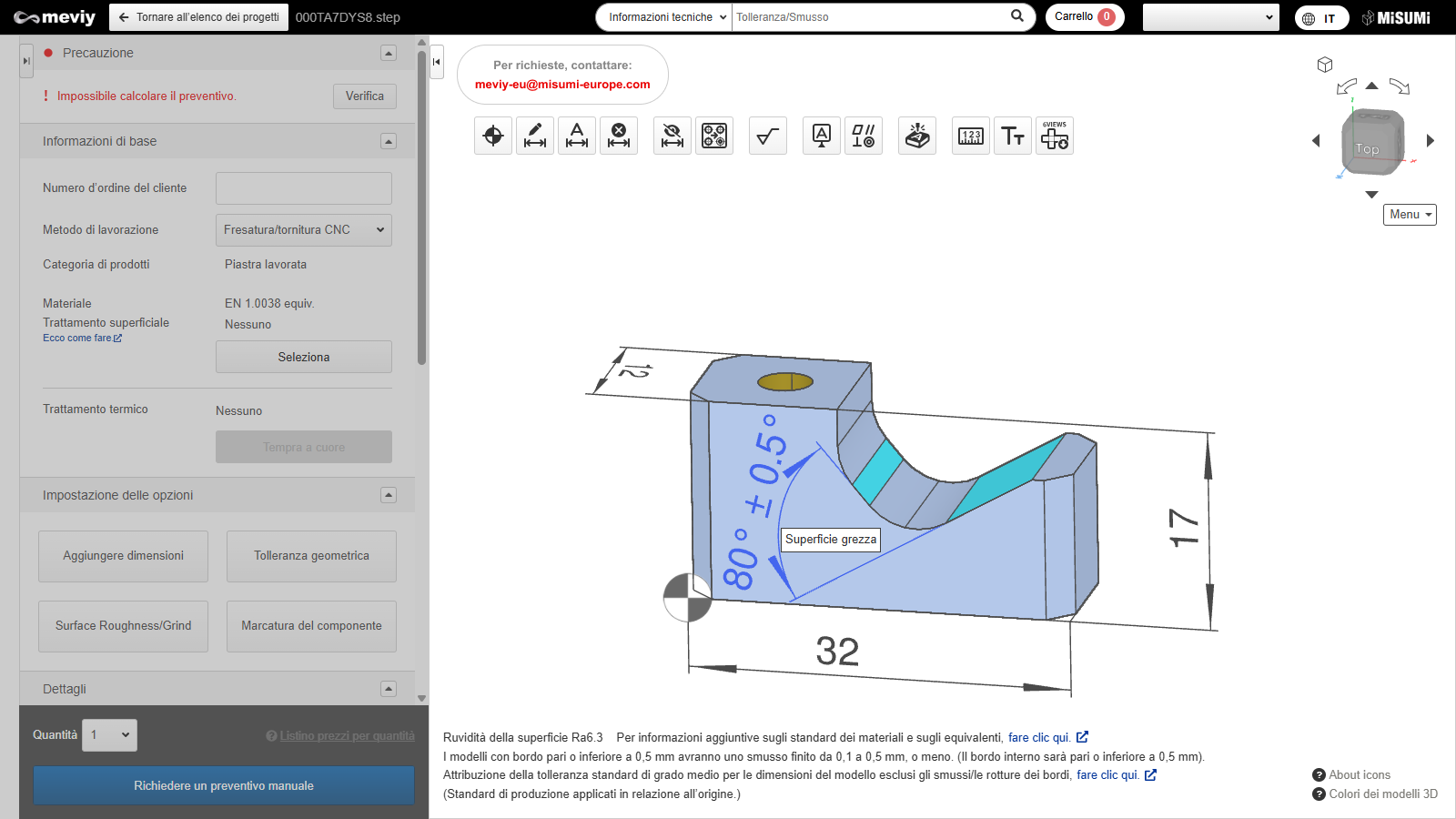1456x819 pixels.
Task: Click the text size Tt icon
Action: 1013,136
